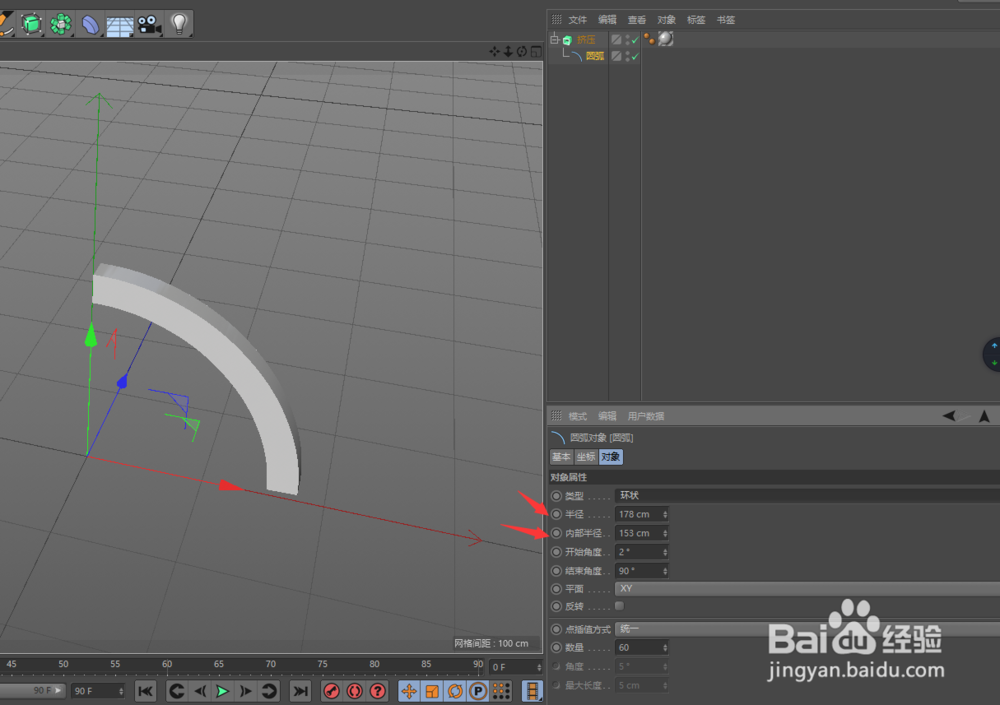
Task: Toggle visibility dots of 圆弧 object
Action: (x=628, y=56)
